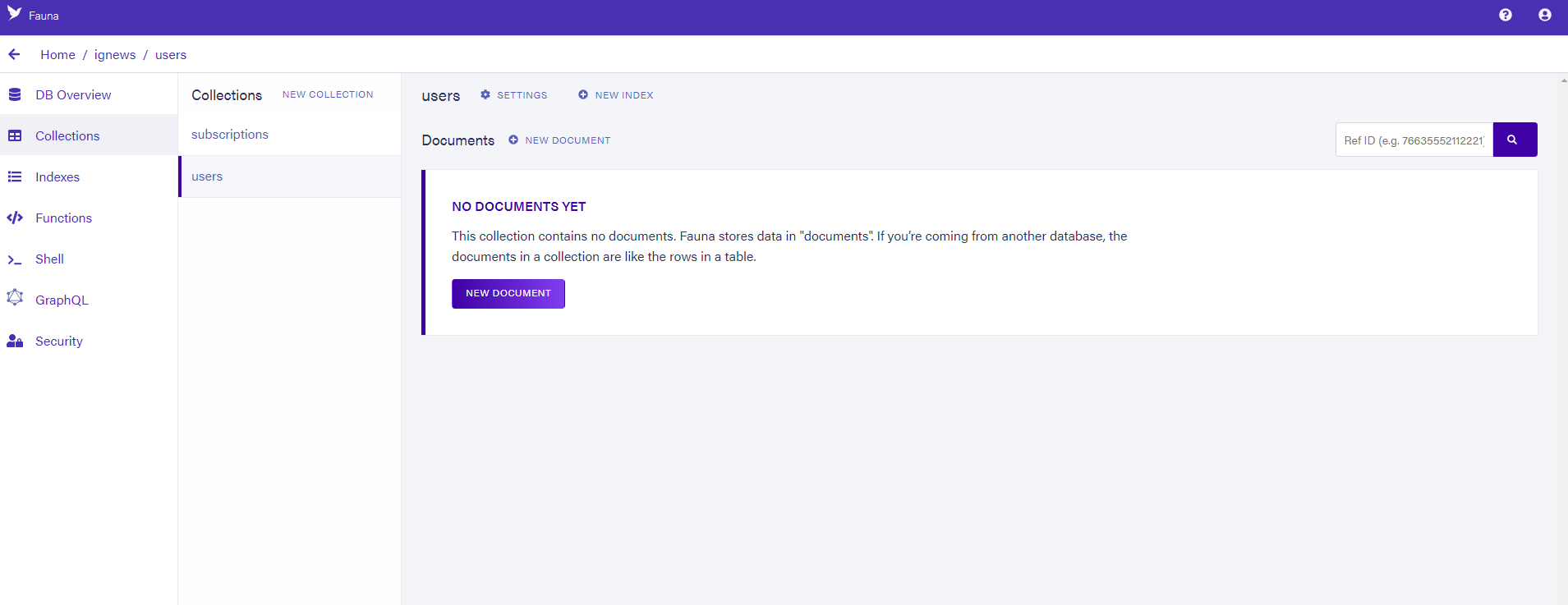Image resolution: width=1568 pixels, height=605 pixels.
Task: Open GraphQL in the sidebar
Action: click(x=89, y=300)
